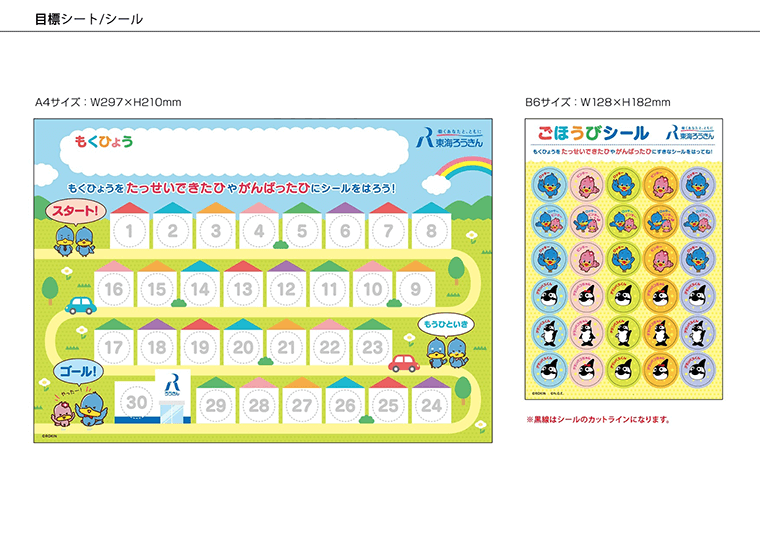Click the 東海ろうきん logo on the sticker sheet
760x551 pixels.
690,133
